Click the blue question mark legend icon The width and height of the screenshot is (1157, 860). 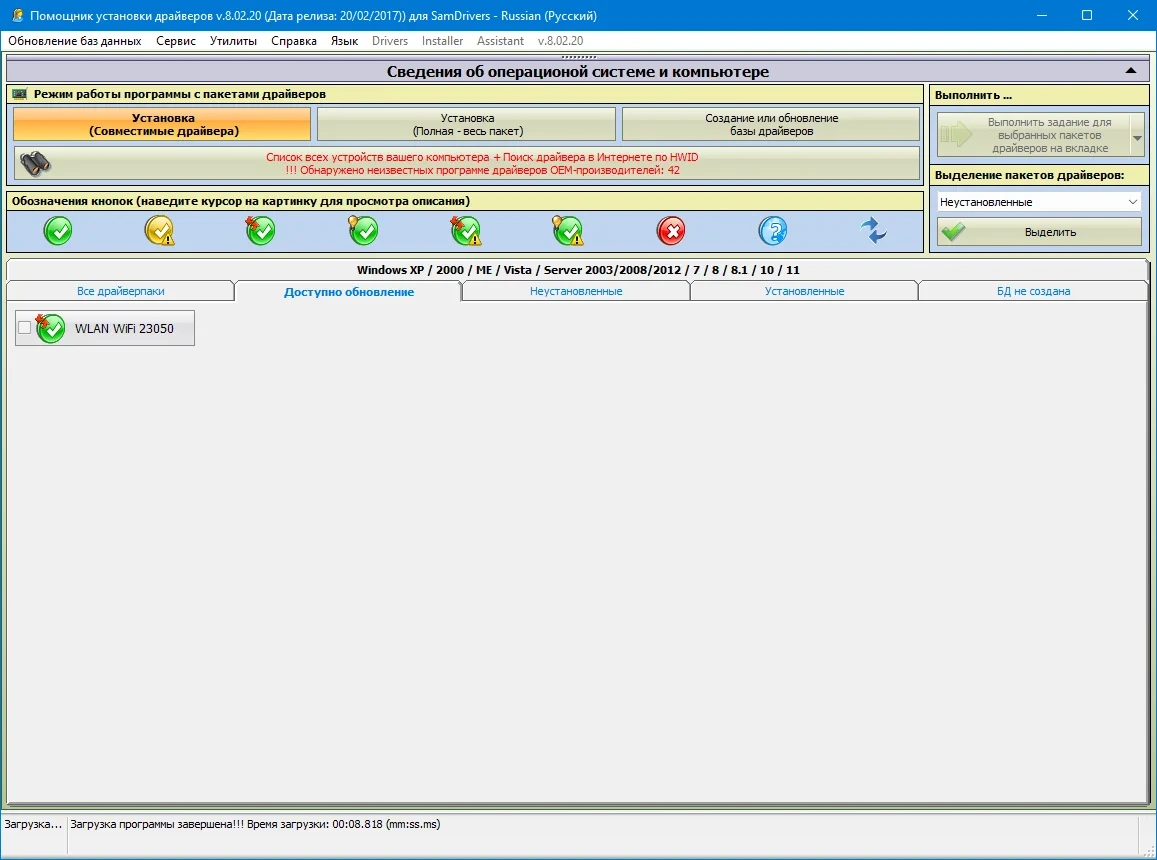pos(773,231)
